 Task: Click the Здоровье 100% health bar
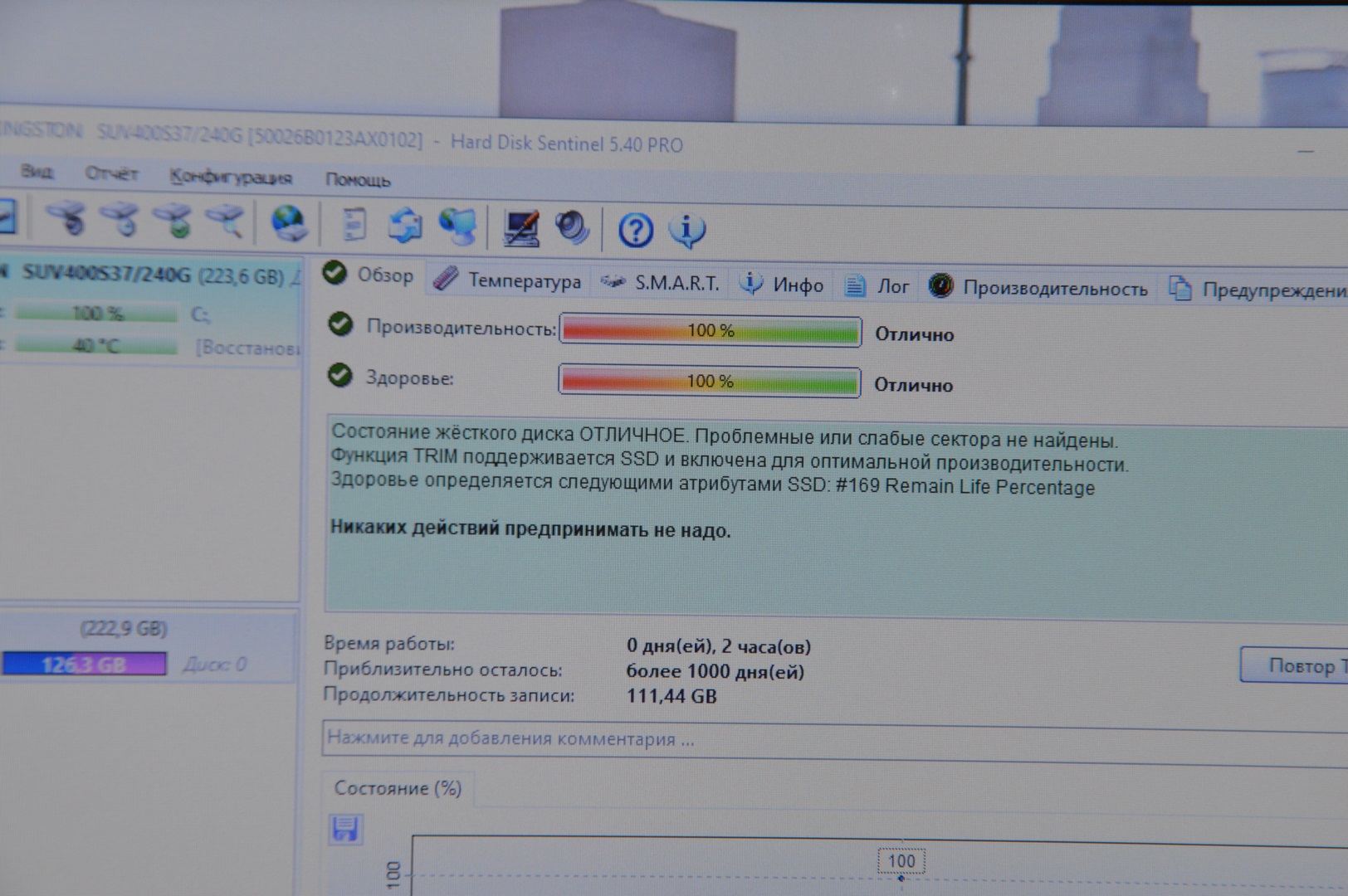(710, 382)
